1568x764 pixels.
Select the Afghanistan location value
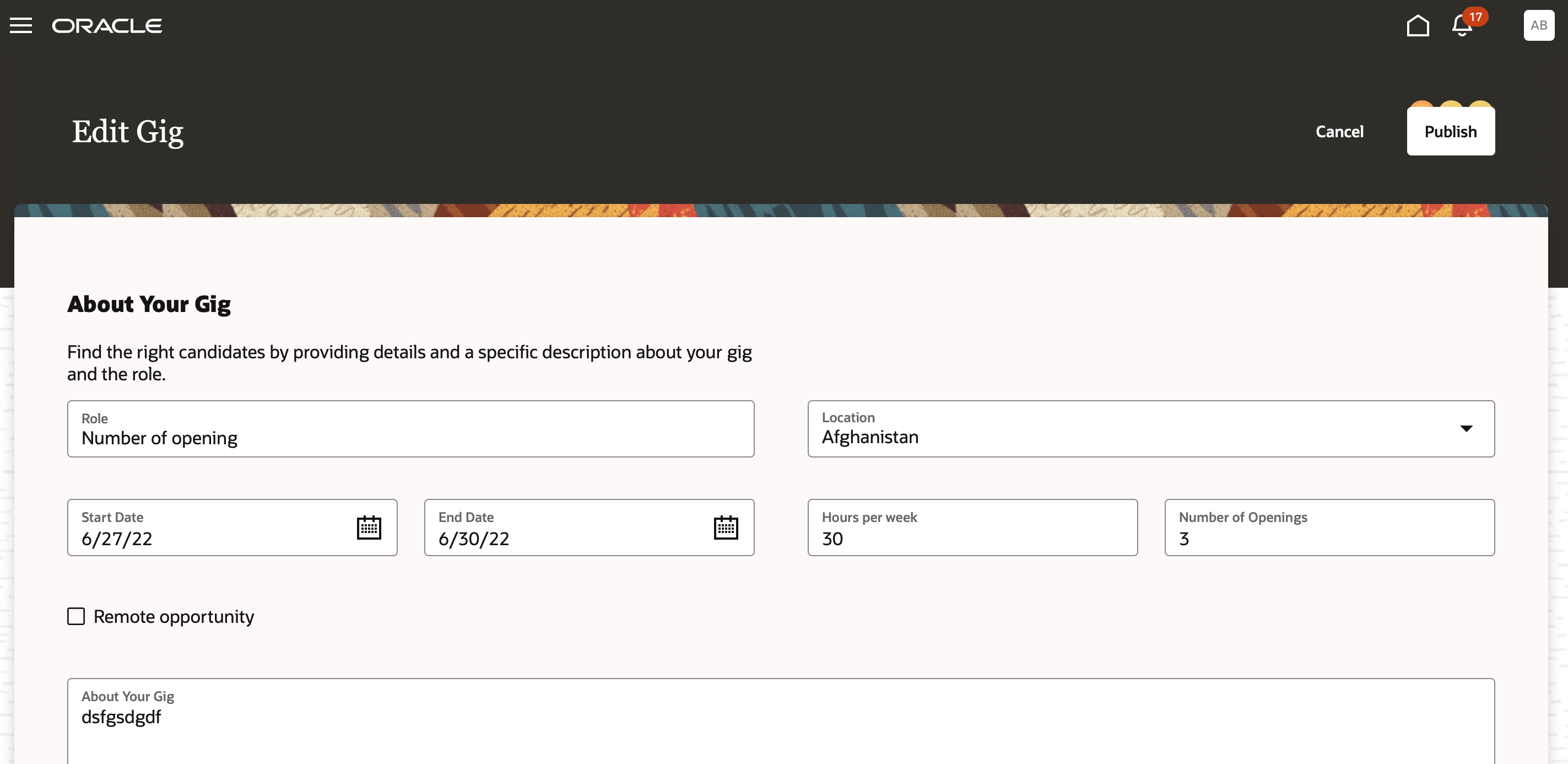(x=870, y=437)
